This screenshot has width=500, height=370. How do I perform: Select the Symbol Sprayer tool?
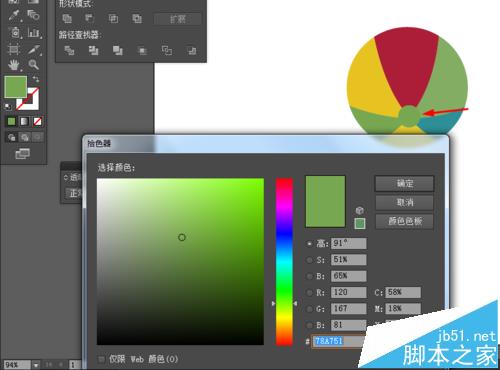click(14, 32)
